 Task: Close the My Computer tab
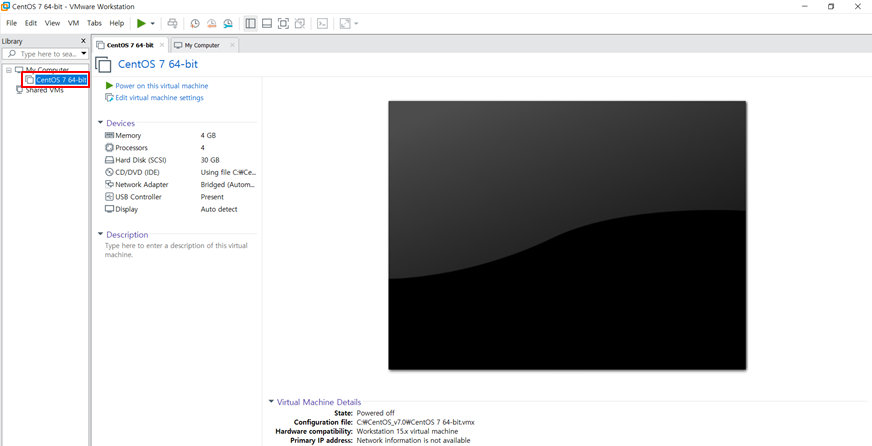232,45
